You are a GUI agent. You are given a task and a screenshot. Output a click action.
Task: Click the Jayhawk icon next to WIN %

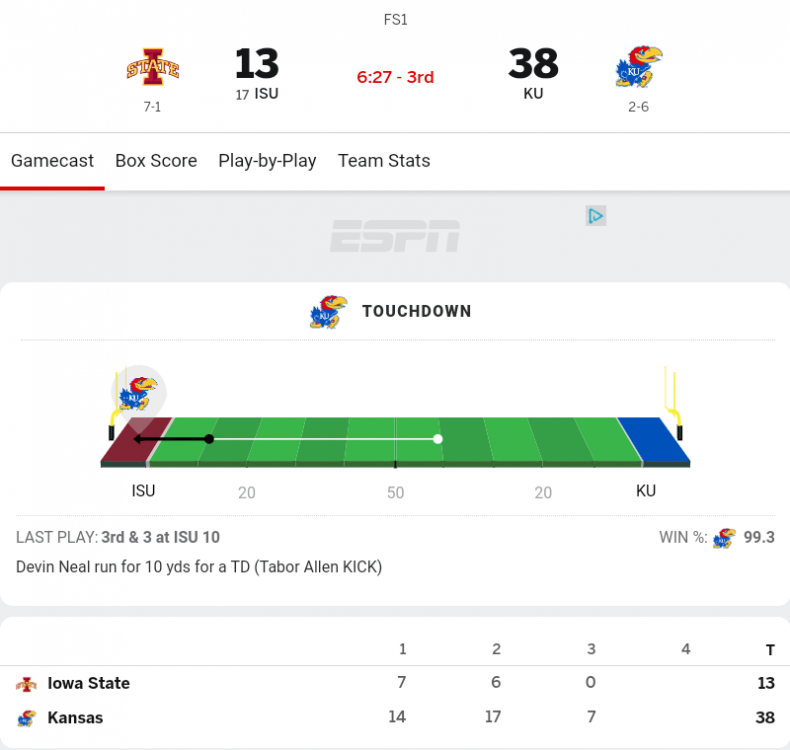coord(724,538)
